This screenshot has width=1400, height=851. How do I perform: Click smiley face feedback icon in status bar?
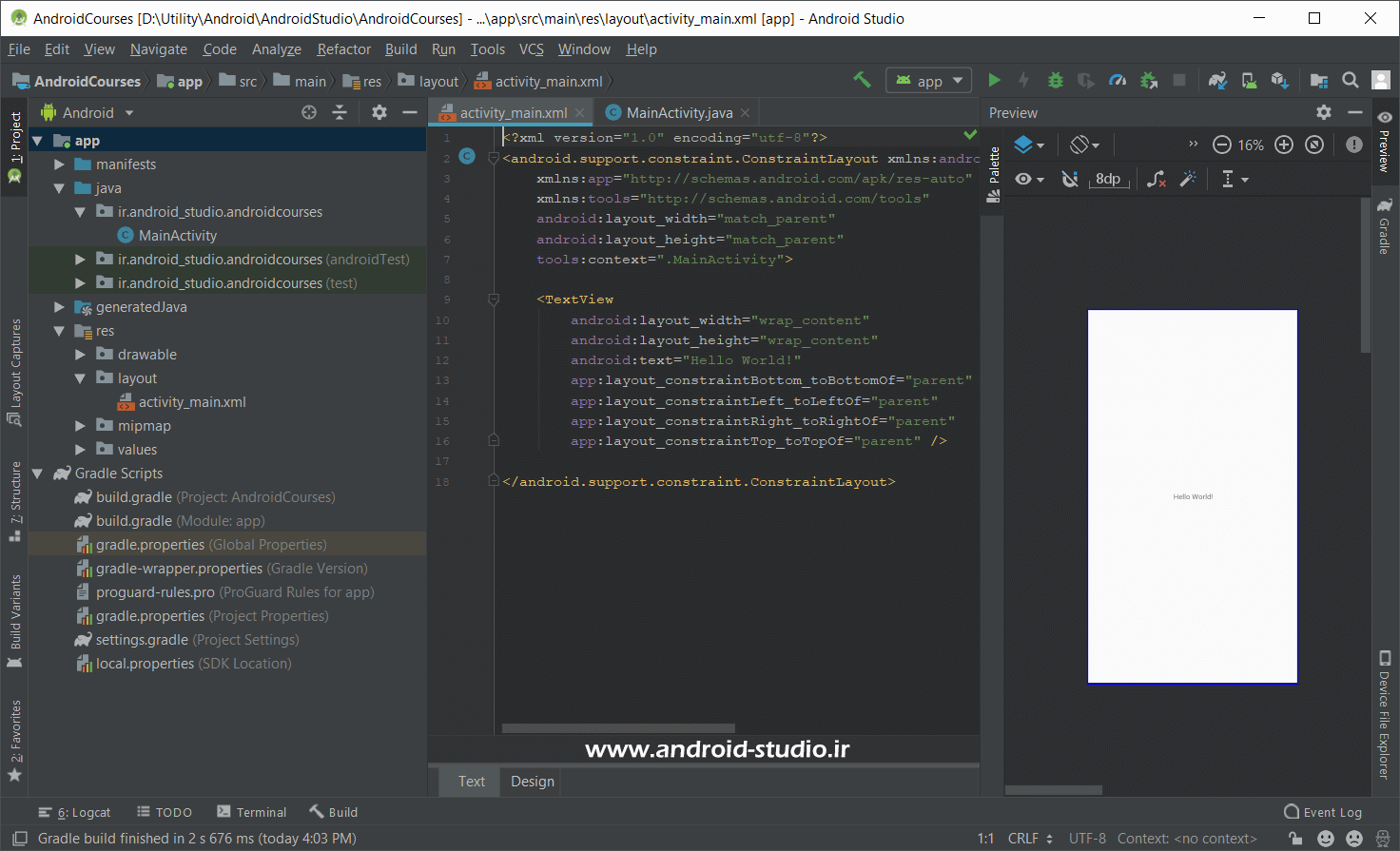click(x=1326, y=838)
